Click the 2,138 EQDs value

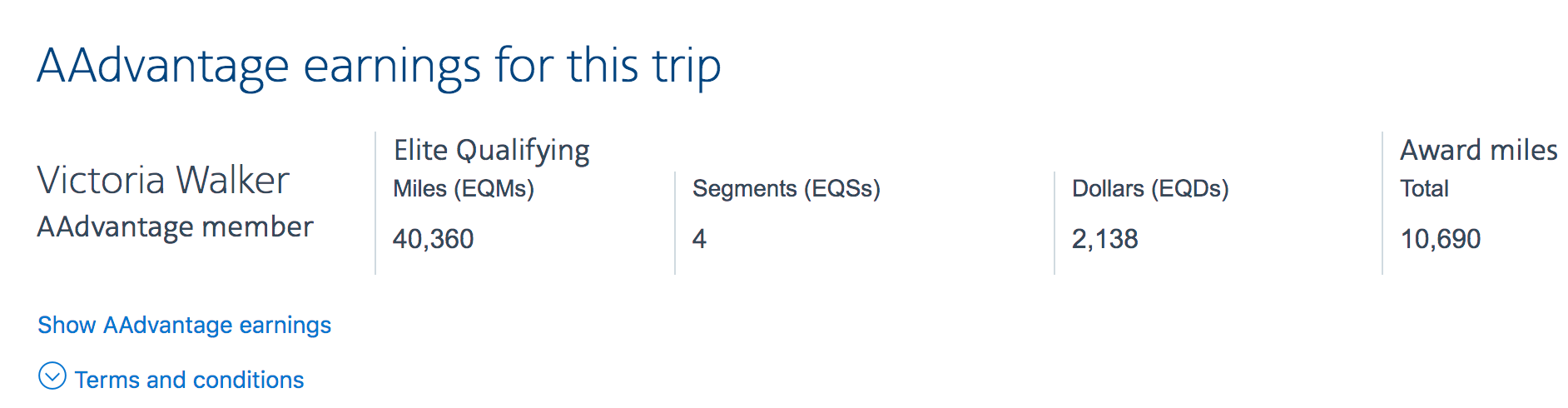(x=1104, y=239)
